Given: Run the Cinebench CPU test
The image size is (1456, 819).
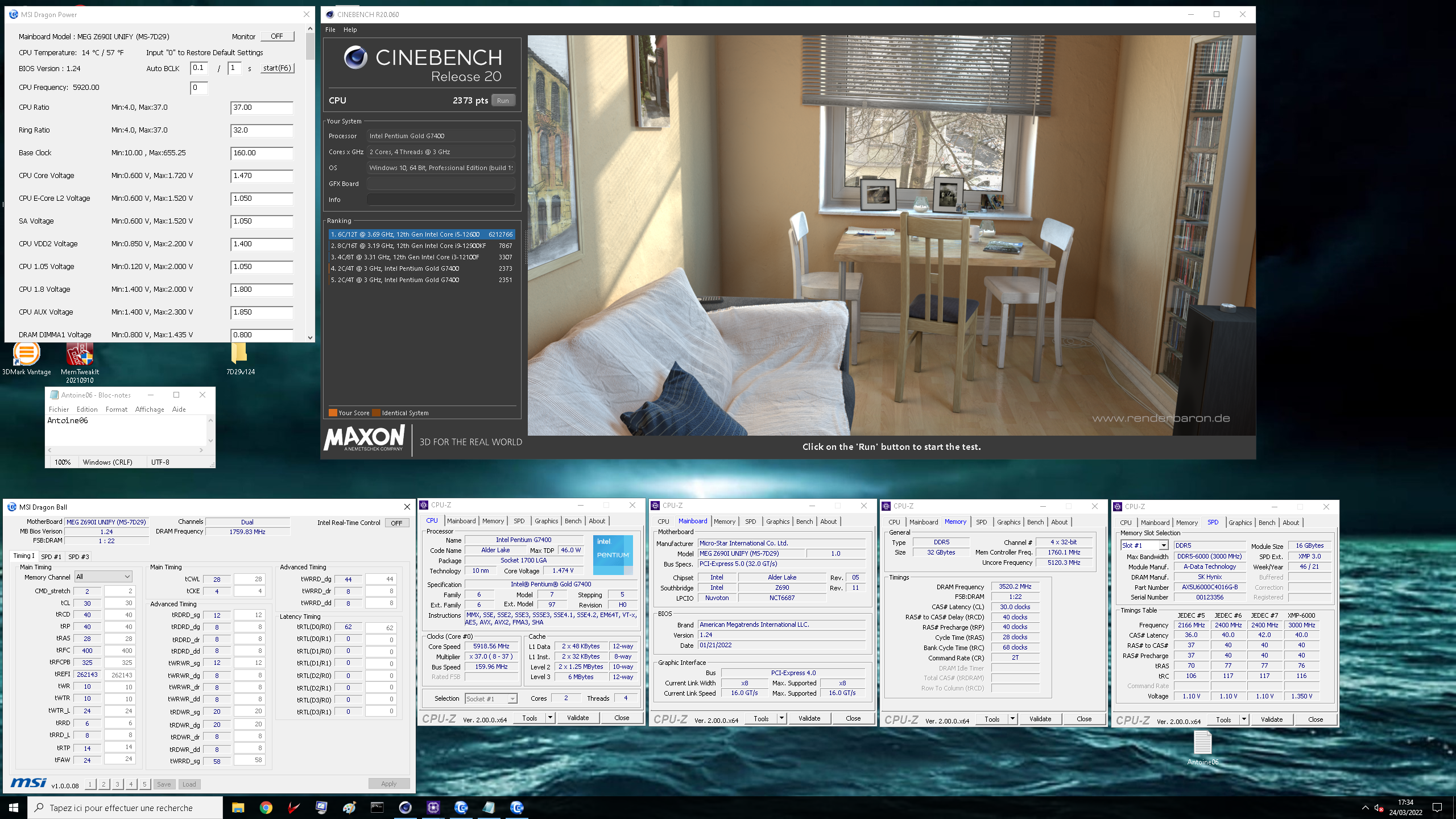Looking at the screenshot, I should (x=503, y=101).
